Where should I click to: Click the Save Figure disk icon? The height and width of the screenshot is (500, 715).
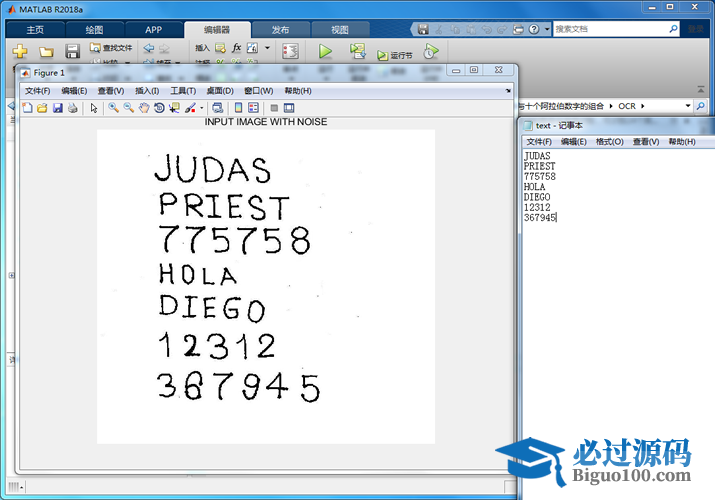point(57,108)
